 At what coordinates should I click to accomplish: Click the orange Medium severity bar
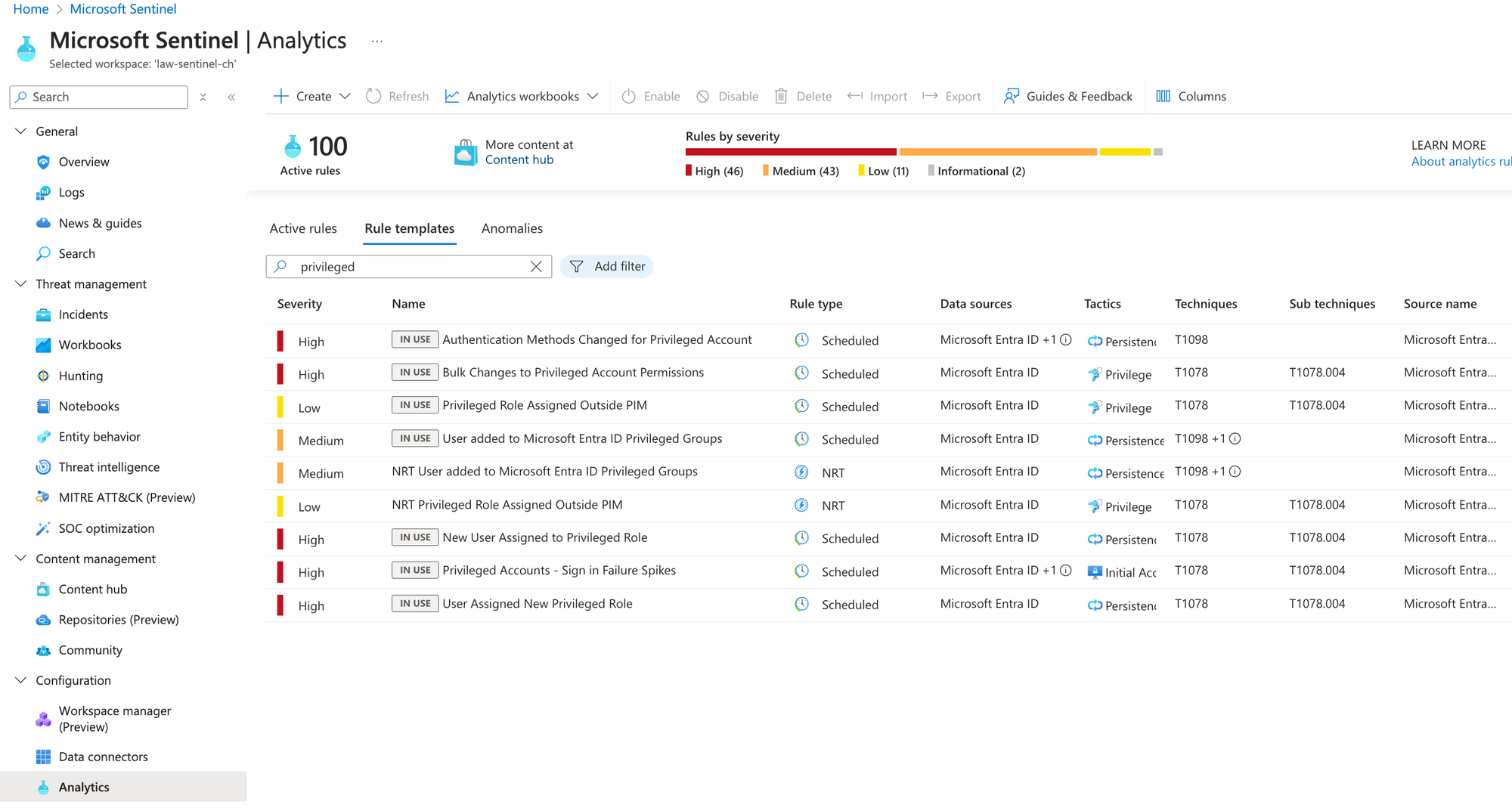point(998,152)
